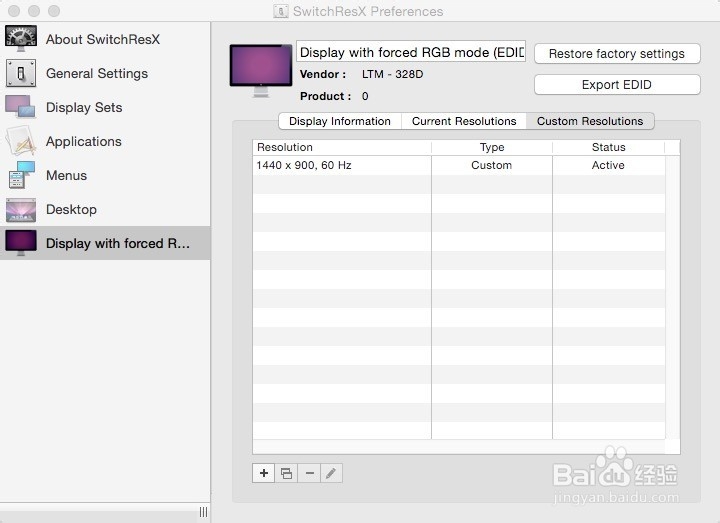The height and width of the screenshot is (523, 720).
Task: Click the Product label text
Action: tap(326, 96)
